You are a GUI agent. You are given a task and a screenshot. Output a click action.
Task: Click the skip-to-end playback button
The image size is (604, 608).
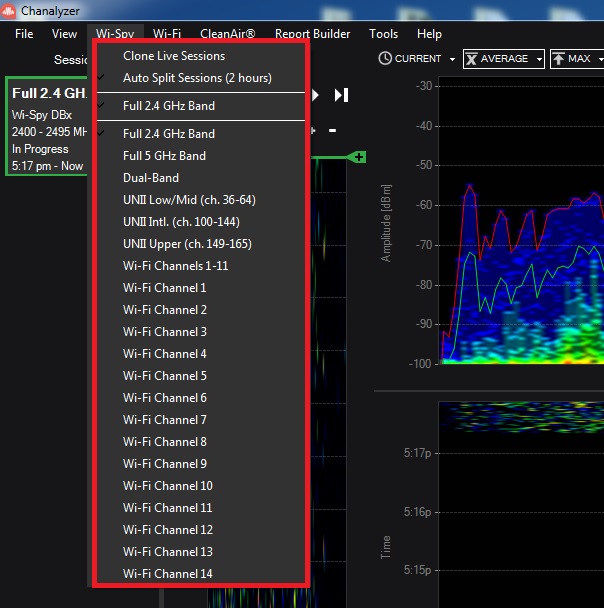click(341, 95)
